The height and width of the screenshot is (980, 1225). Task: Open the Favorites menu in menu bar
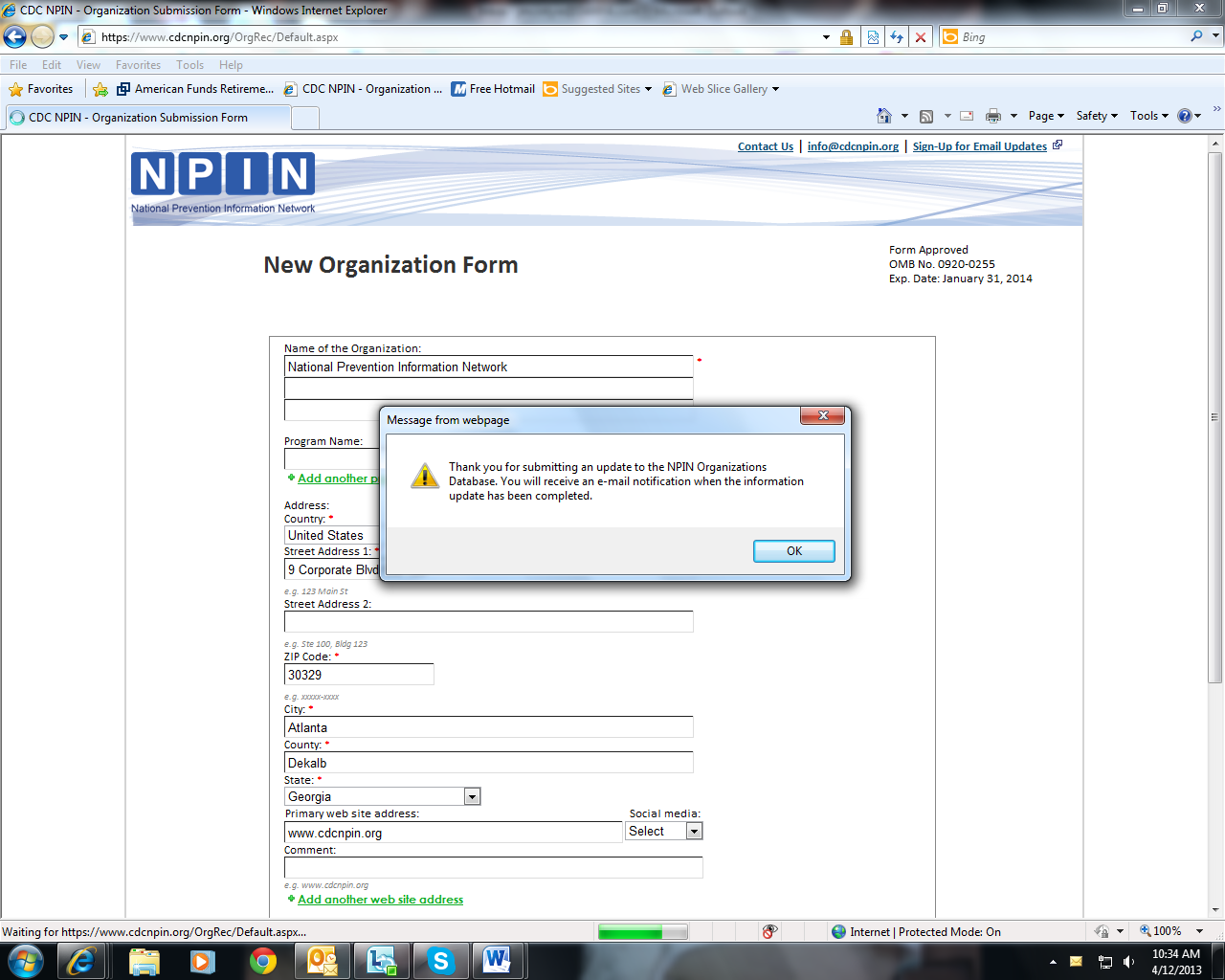pos(138,65)
